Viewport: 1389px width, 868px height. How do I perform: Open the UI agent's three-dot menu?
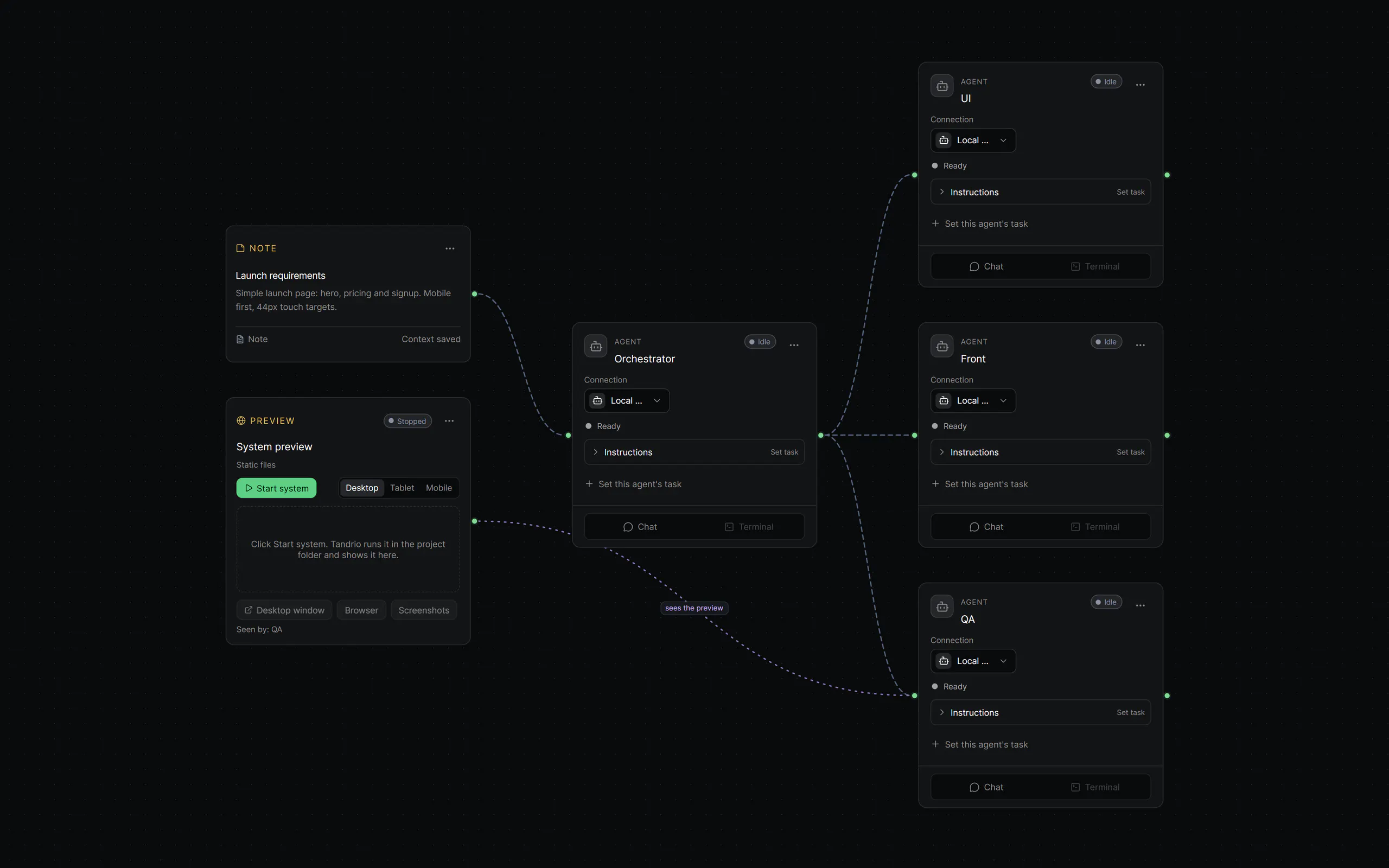pos(1140,85)
